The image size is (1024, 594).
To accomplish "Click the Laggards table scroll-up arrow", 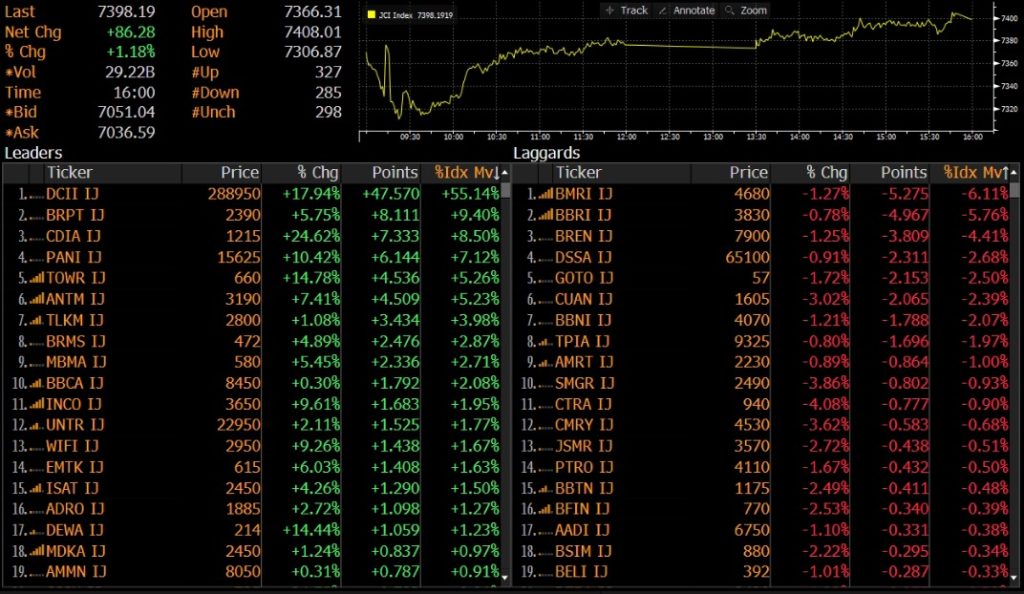I will (1014, 173).
